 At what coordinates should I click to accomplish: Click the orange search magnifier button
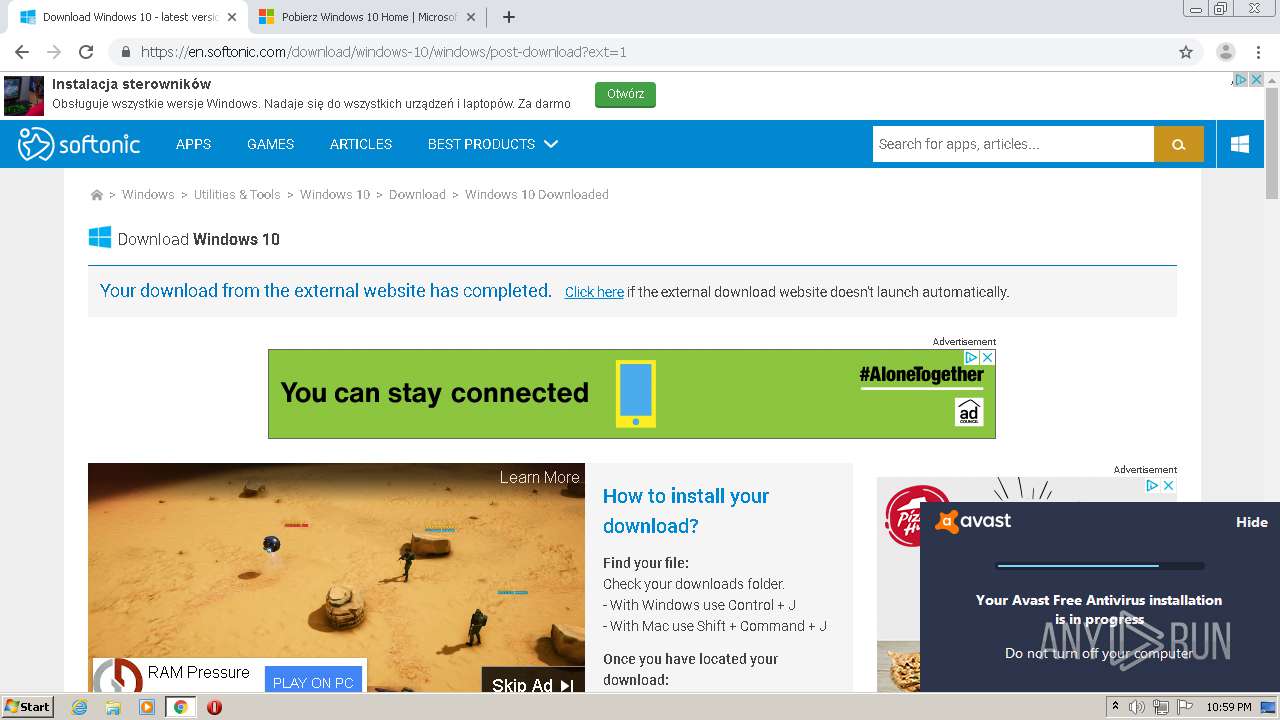pyautogui.click(x=1179, y=144)
